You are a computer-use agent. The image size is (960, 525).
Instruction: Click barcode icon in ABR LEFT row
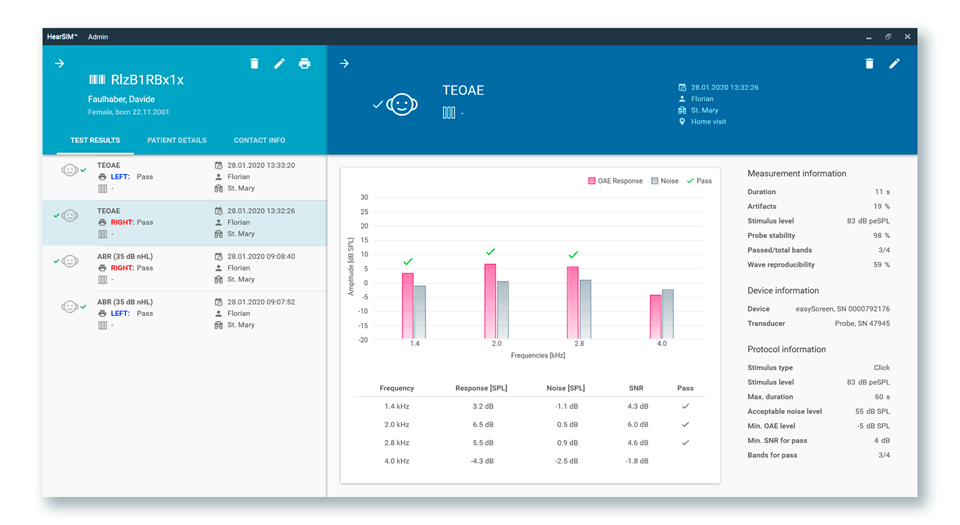(x=102, y=325)
